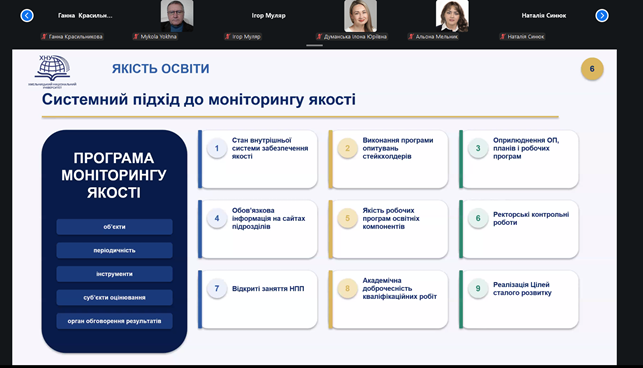
Task: Select Mykola Yokhna video thumbnail
Action: point(177,16)
